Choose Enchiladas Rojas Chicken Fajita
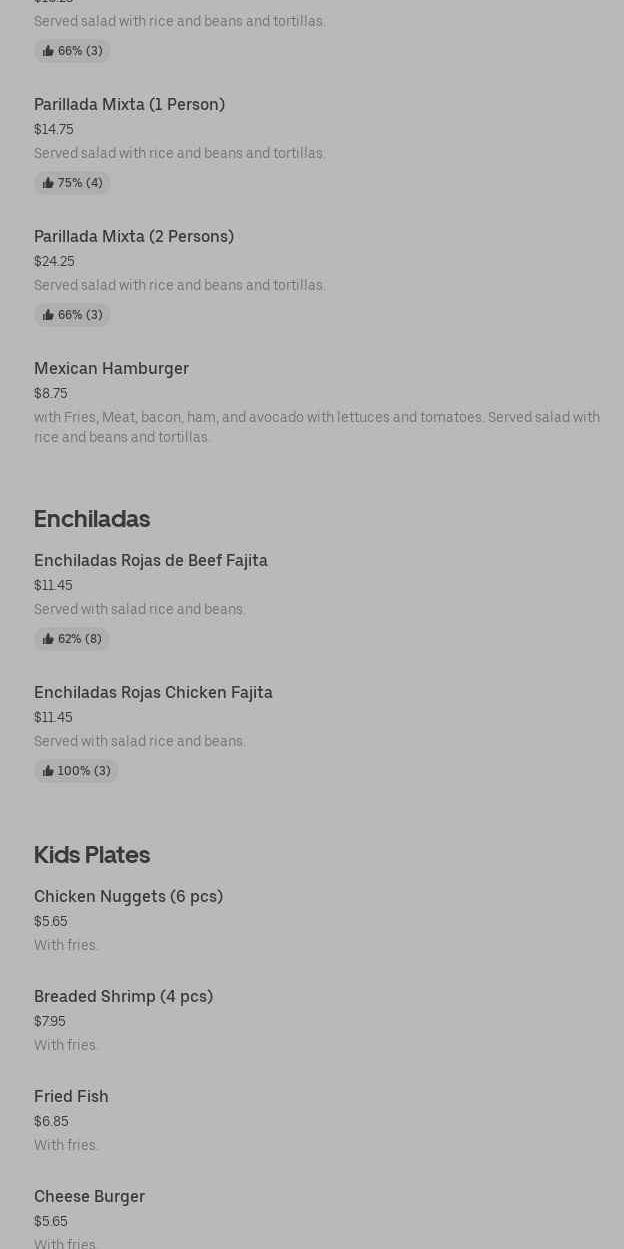The image size is (624, 1249). click(153, 693)
